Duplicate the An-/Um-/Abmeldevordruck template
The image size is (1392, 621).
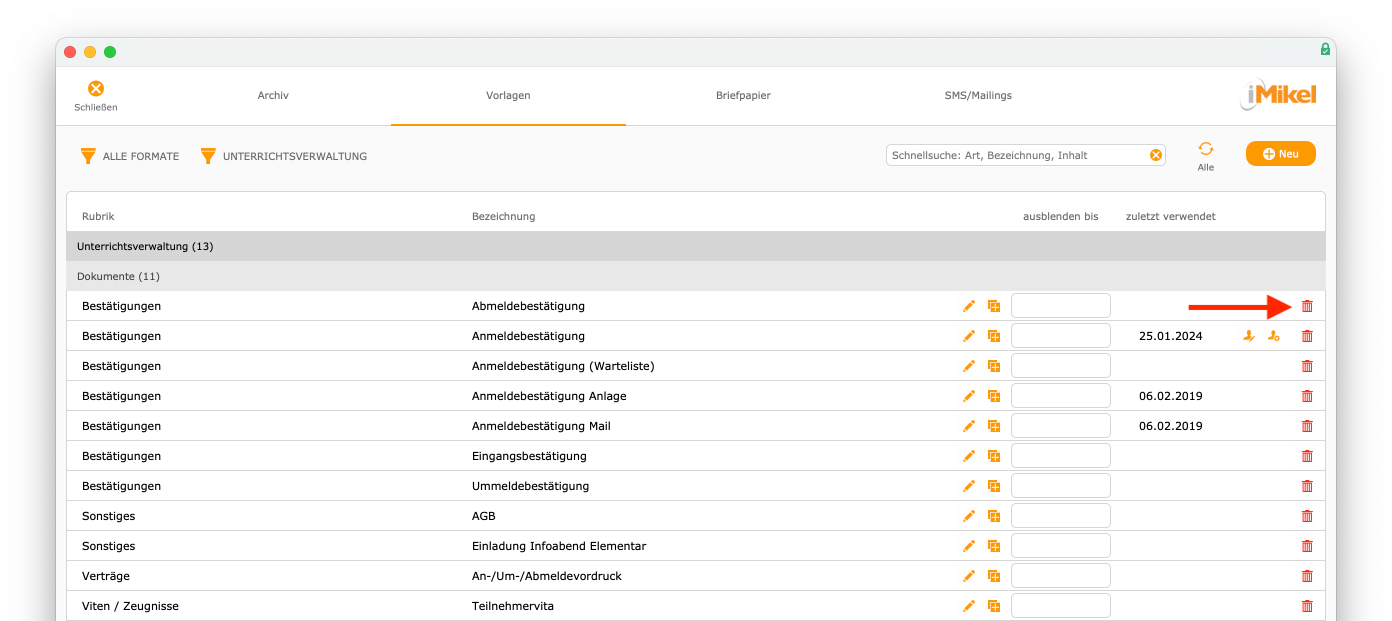pyautogui.click(x=994, y=576)
